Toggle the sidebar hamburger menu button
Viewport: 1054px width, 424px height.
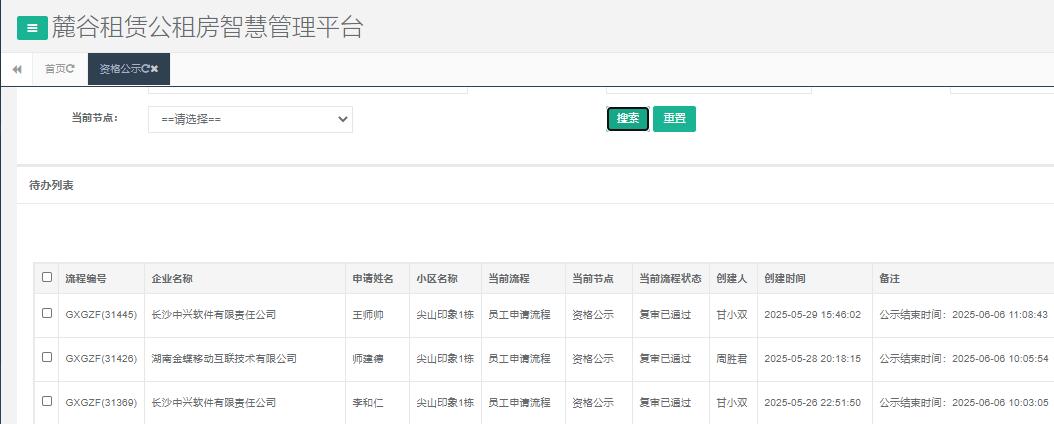[x=32, y=29]
